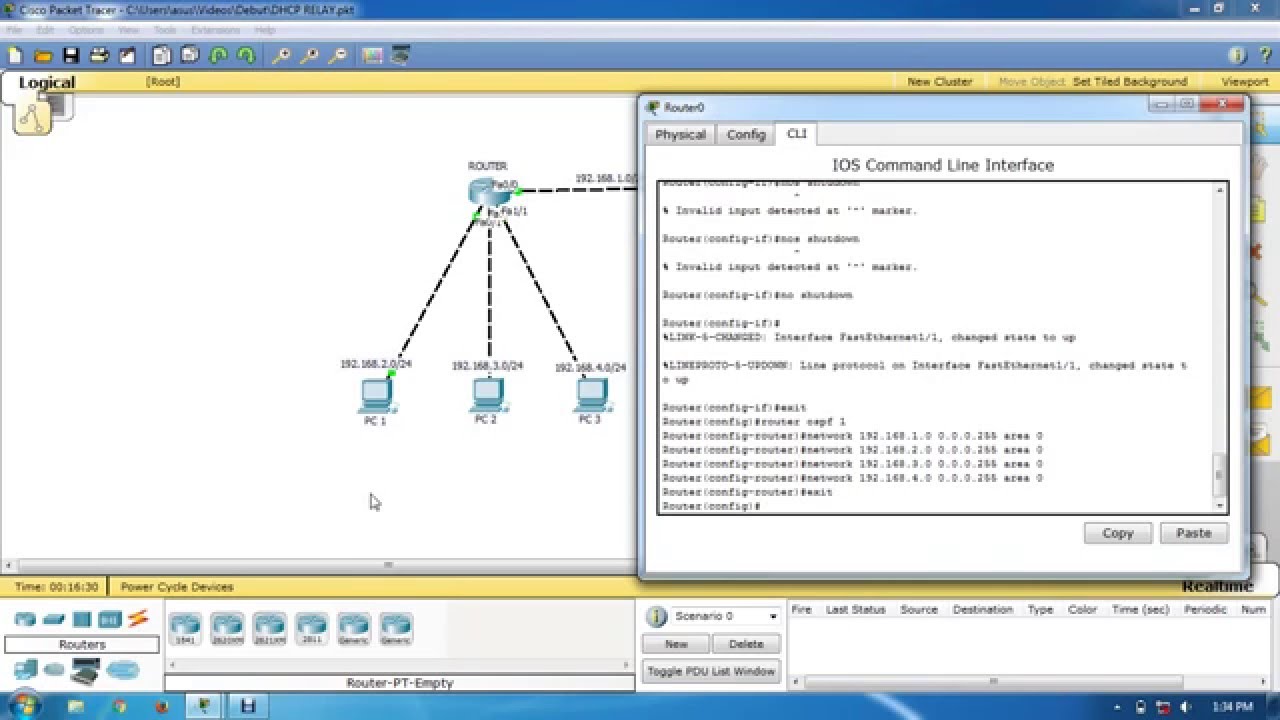The image size is (1280, 720).
Task: Click New Cluster in the top bar
Action: 940,82
